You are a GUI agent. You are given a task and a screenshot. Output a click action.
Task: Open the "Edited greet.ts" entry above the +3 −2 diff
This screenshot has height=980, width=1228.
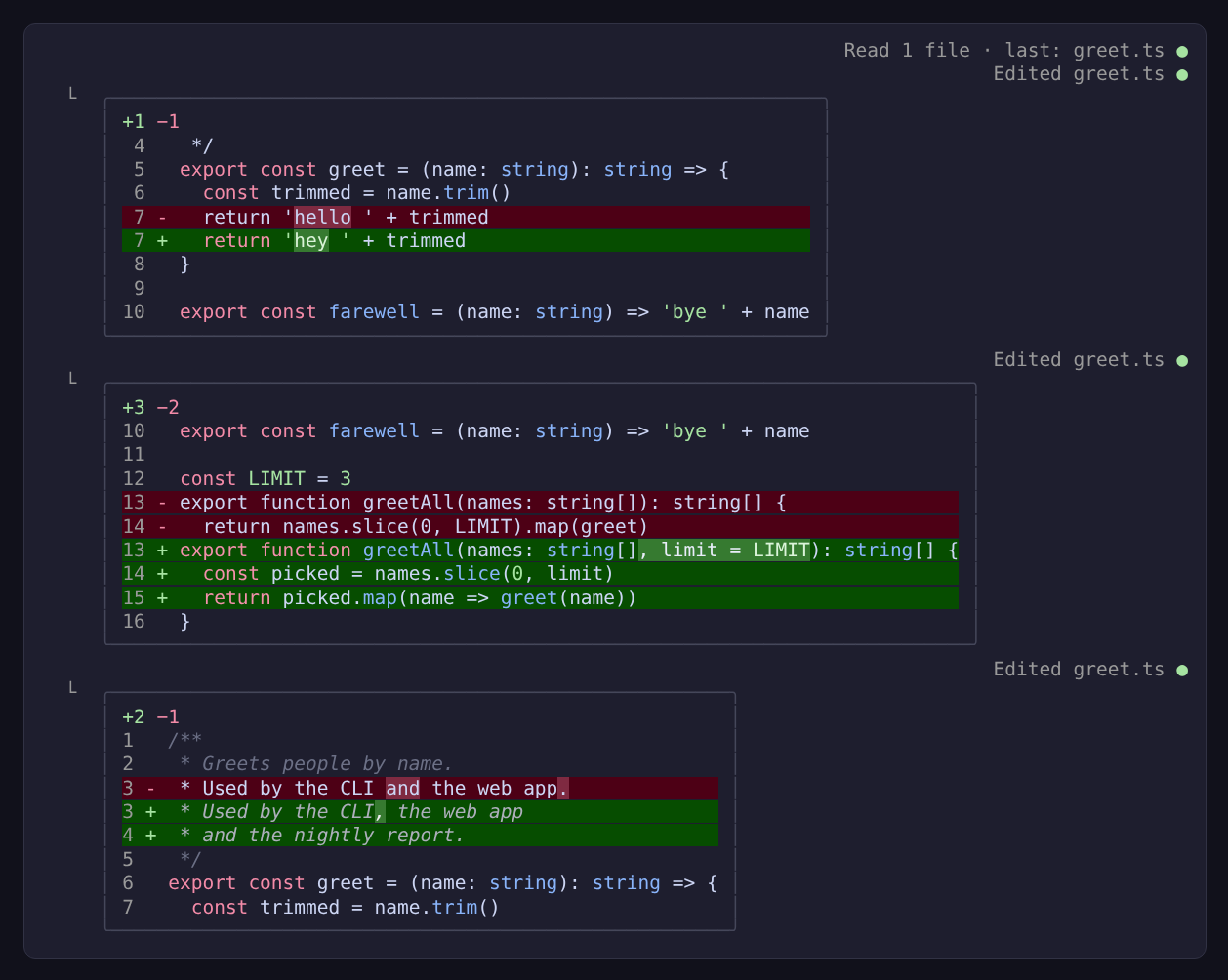pyautogui.click(x=1079, y=359)
